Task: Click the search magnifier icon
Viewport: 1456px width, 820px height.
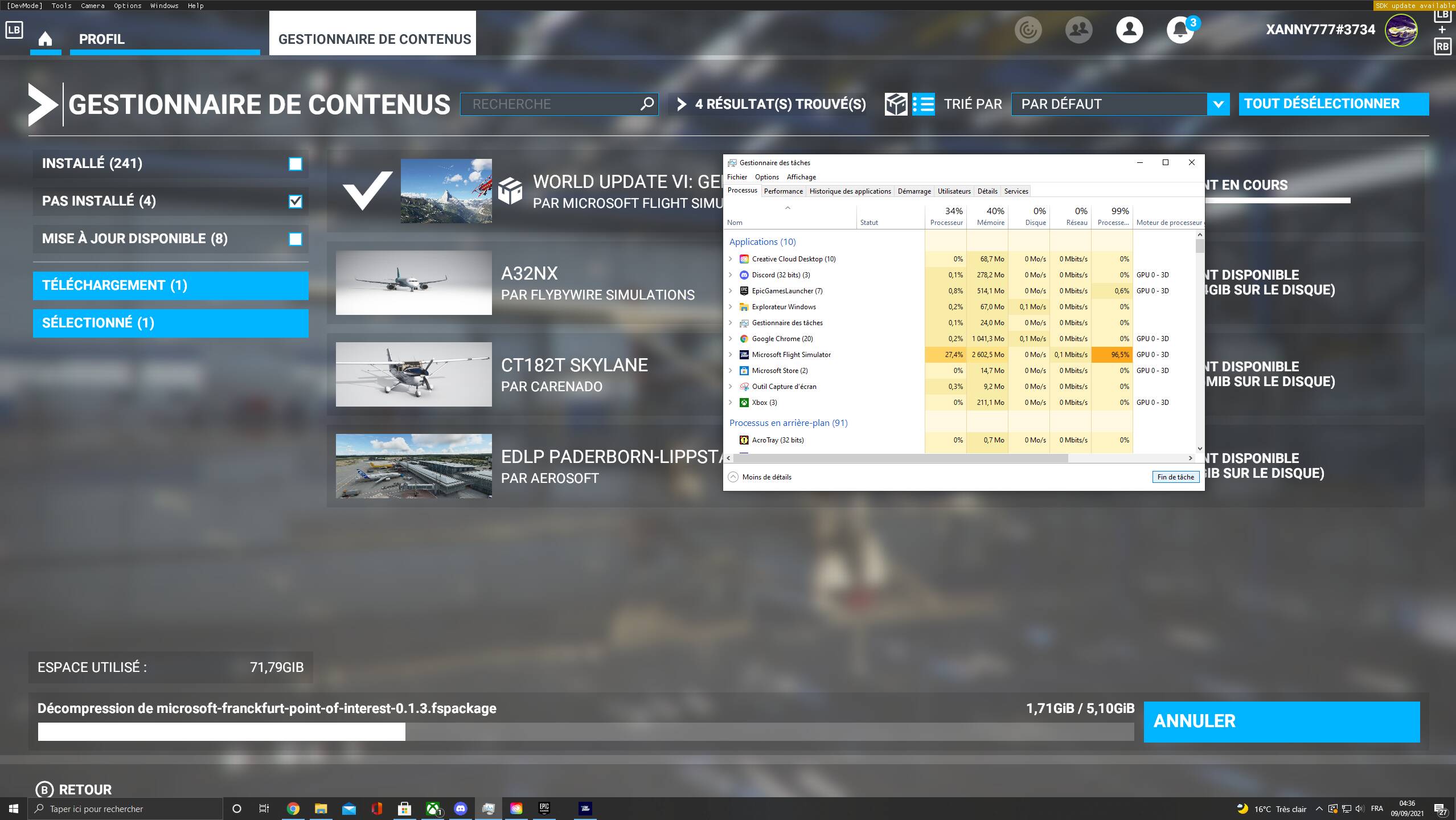Action: (x=647, y=104)
